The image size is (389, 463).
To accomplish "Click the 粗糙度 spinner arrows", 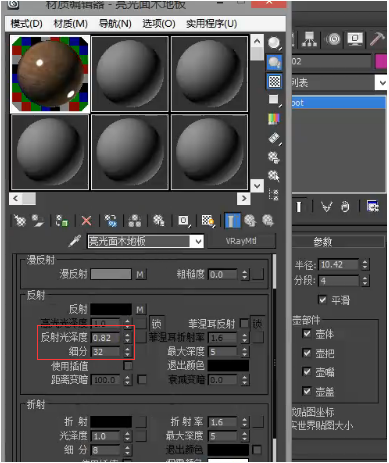I will (x=245, y=275).
